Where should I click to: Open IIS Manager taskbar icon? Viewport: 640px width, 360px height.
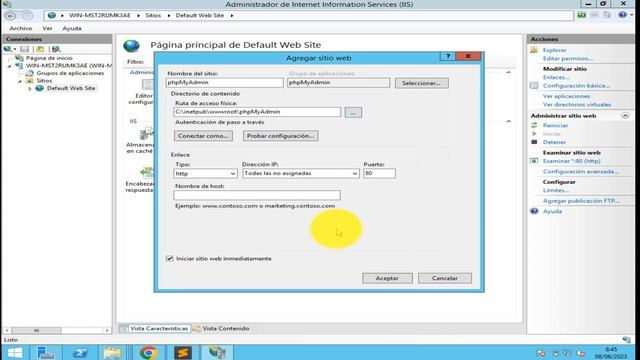pos(217,353)
